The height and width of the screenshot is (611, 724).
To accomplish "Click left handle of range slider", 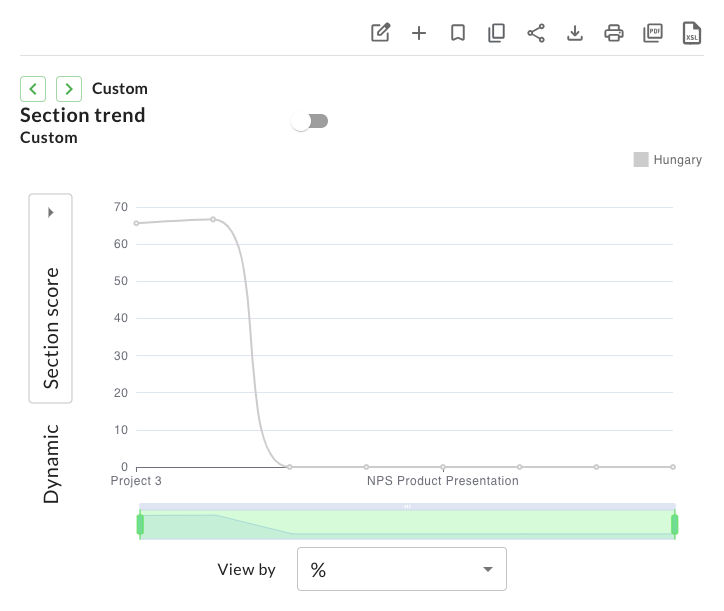I will pos(140,524).
